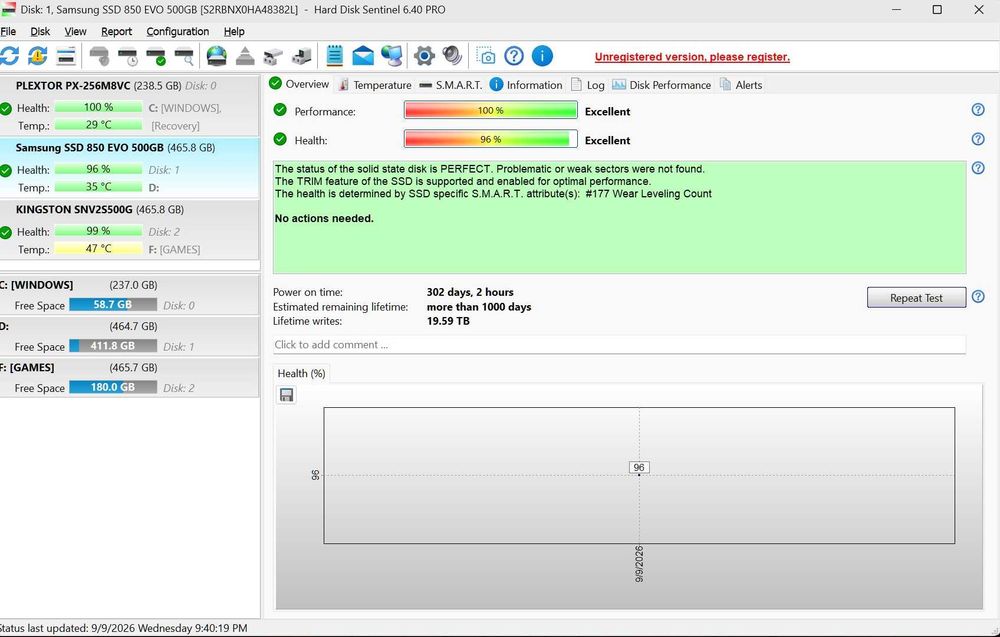Click the C: free space 58.7 GB bar
Screen dimensions: 1000x637
point(113,305)
